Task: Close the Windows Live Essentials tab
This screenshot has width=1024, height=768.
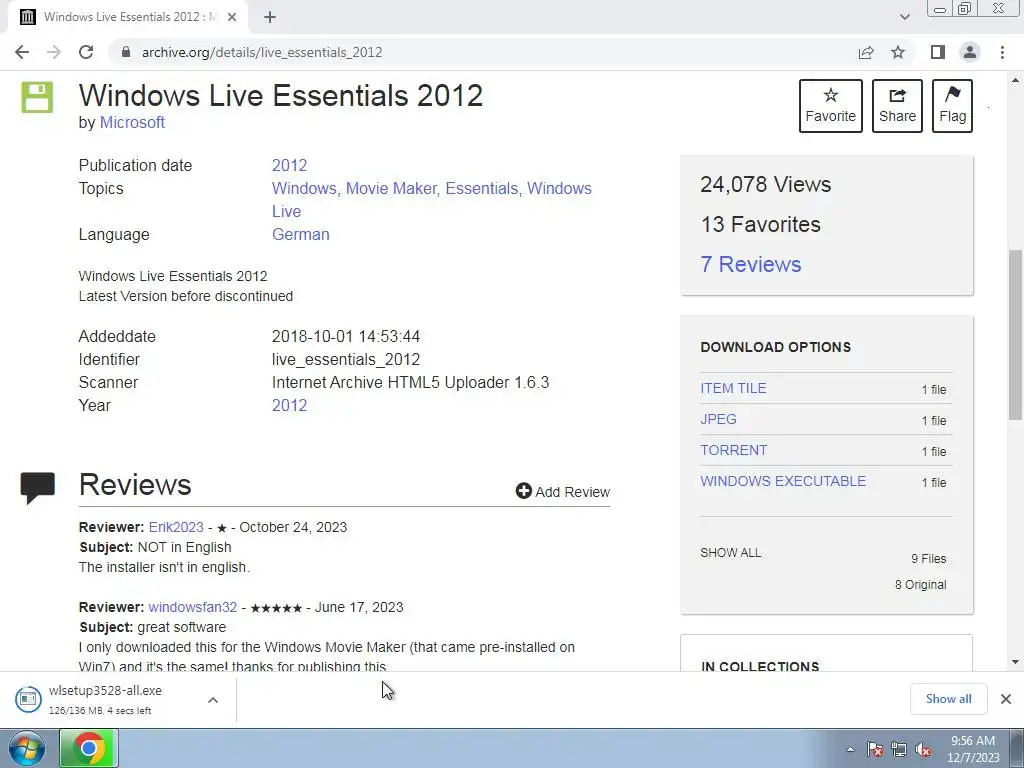Action: 232,17
